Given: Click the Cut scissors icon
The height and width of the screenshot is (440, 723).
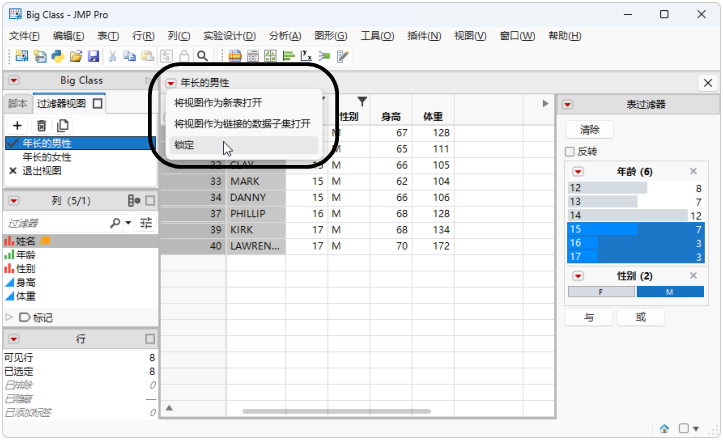Looking at the screenshot, I should click(x=112, y=56).
